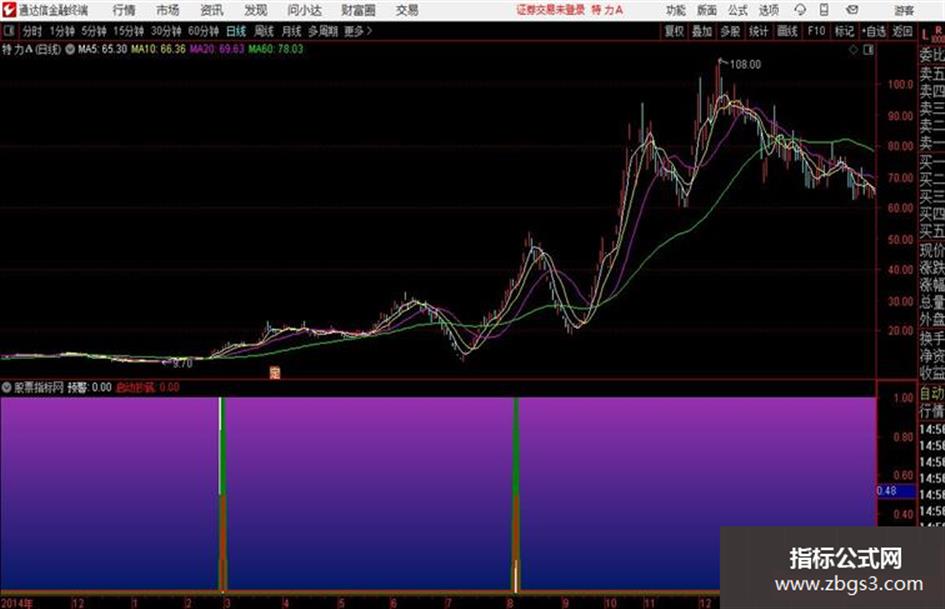
Task: Click the 自选 add to watchlist button
Action: pyautogui.click(x=874, y=31)
